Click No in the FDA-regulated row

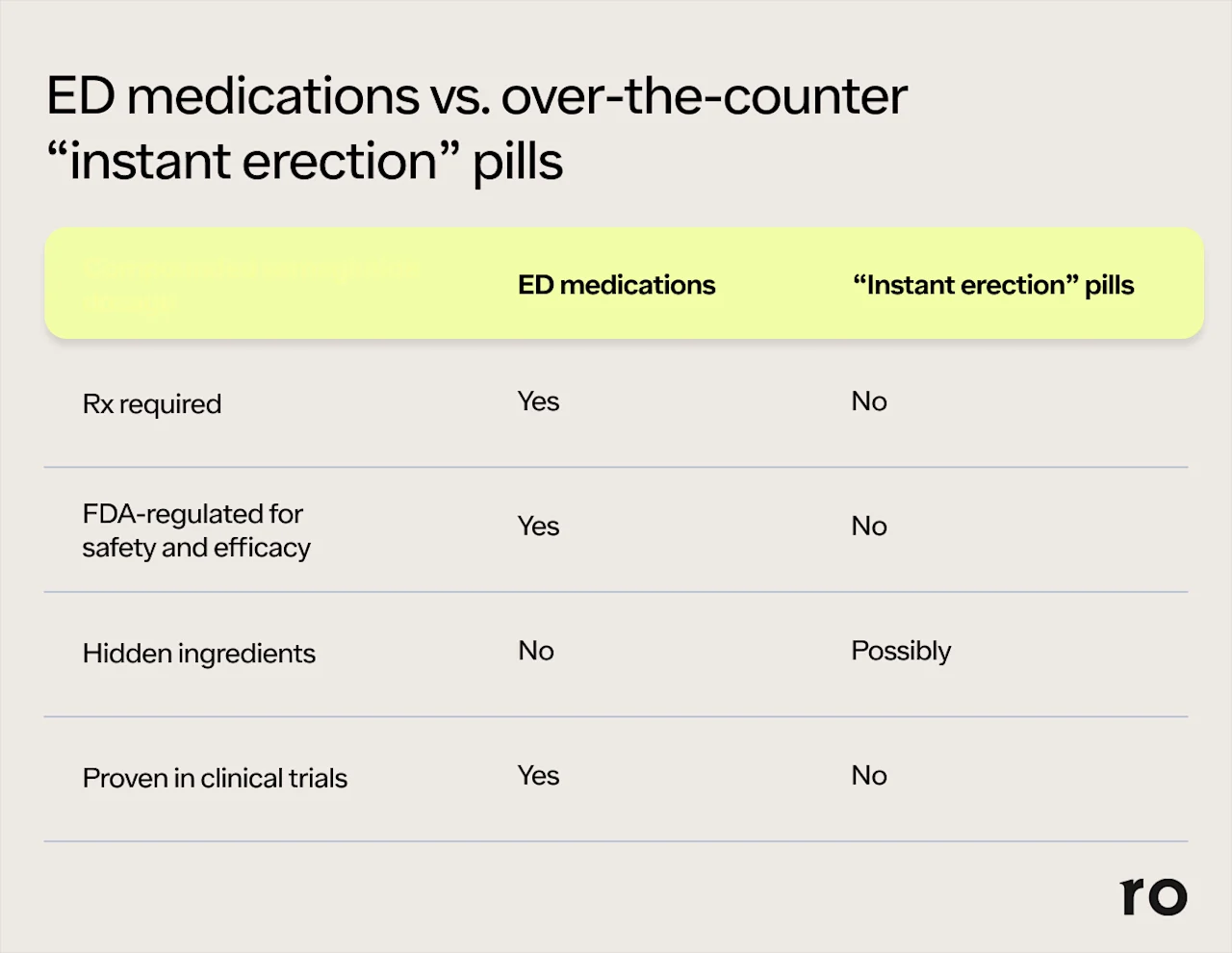click(868, 527)
